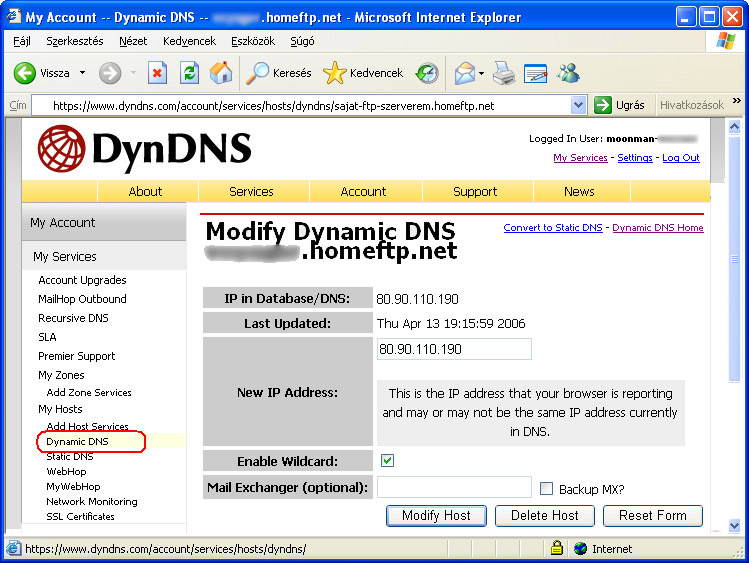The image size is (749, 563).
Task: Open the Keresés search magnifier
Action: pos(257,73)
